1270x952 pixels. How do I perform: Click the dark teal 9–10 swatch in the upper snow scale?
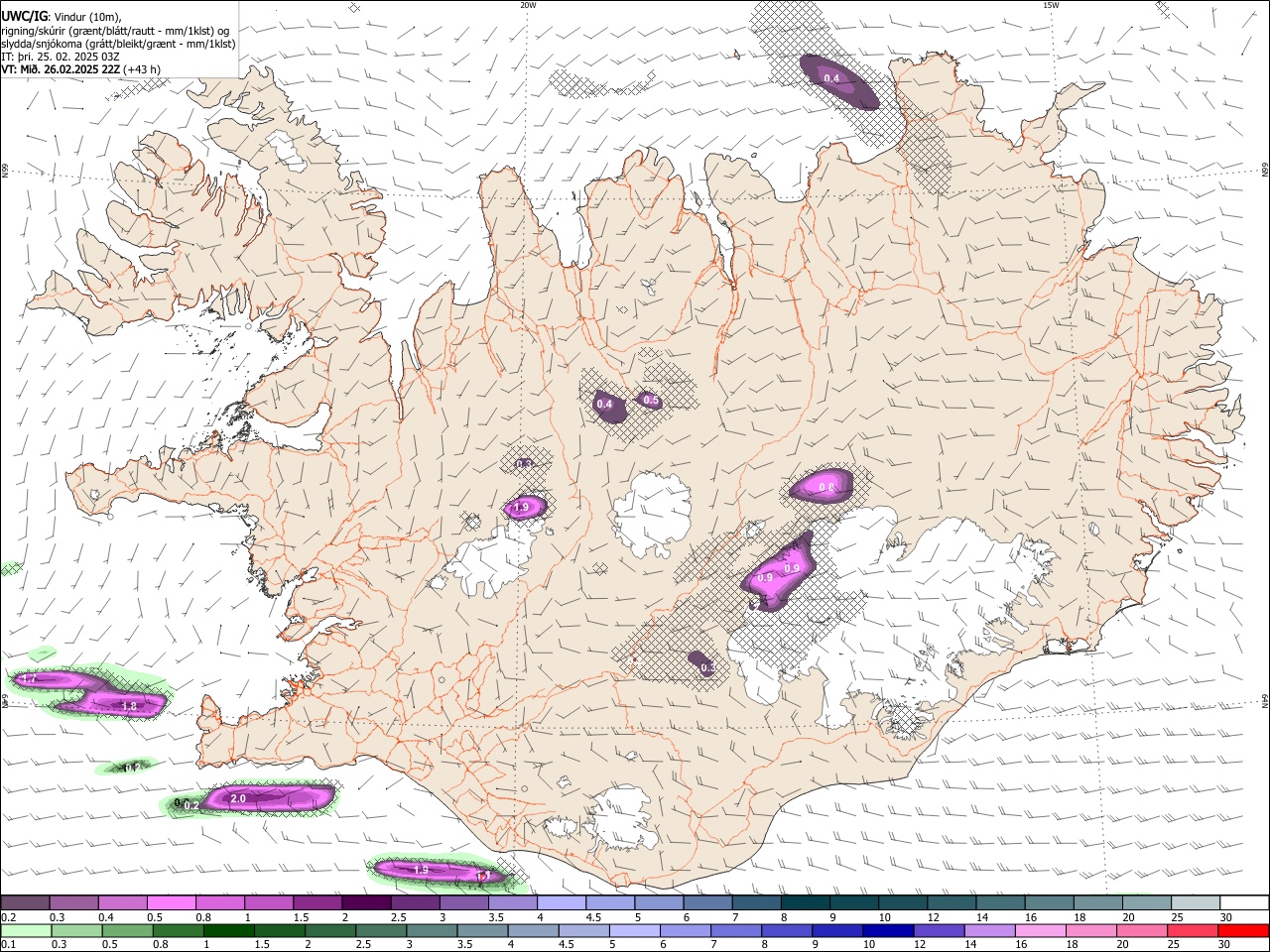coord(854,902)
